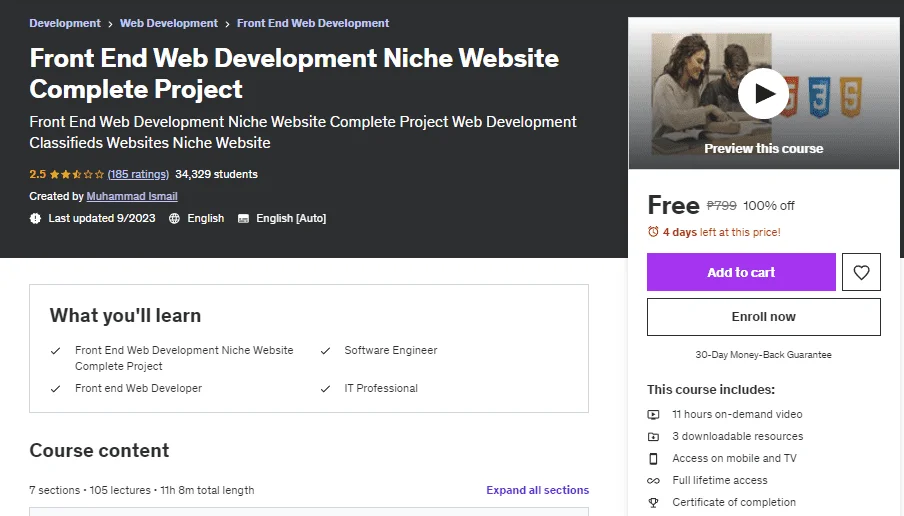Click the course title heading
The image size is (904, 516).
pos(294,74)
